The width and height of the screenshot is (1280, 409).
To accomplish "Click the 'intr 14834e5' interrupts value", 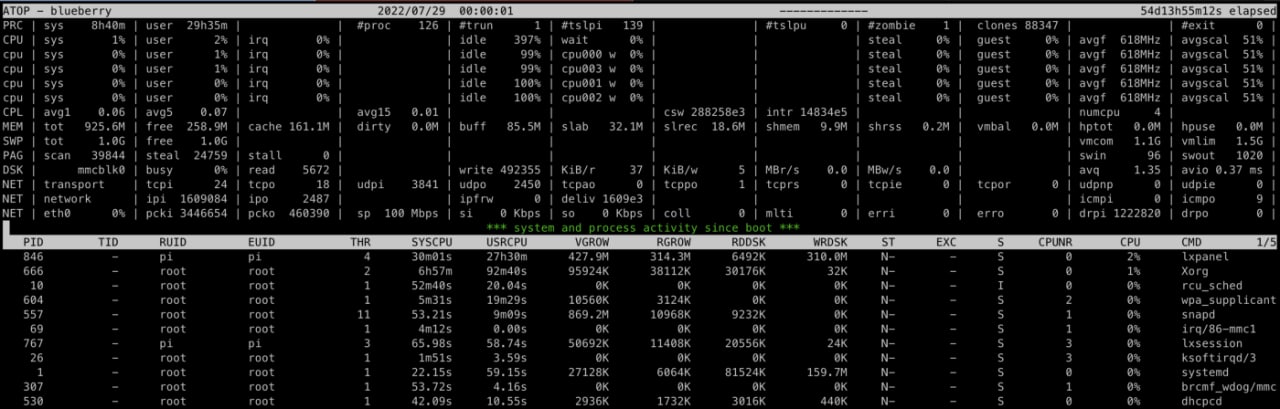I will tap(807, 111).
